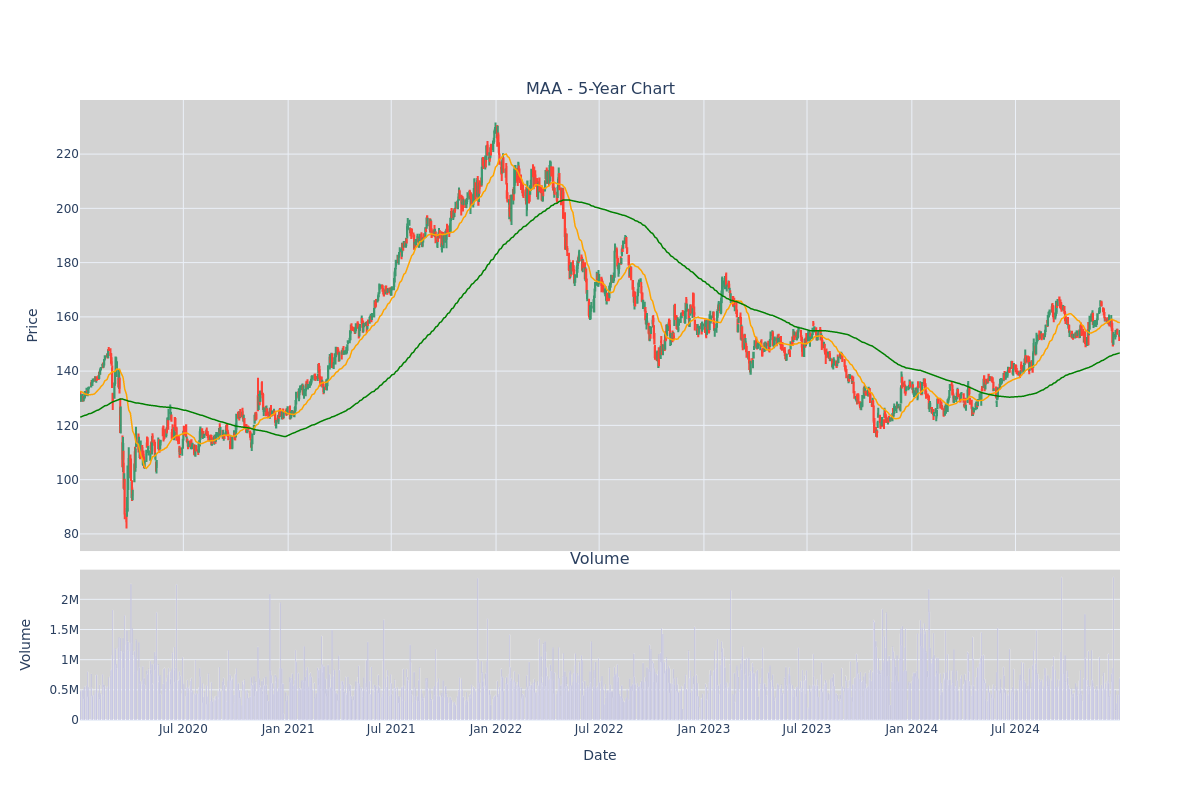Viewport: 1200px width, 800px height.
Task: Click the 'Jul 2024' date label
Action: [x=1015, y=729]
